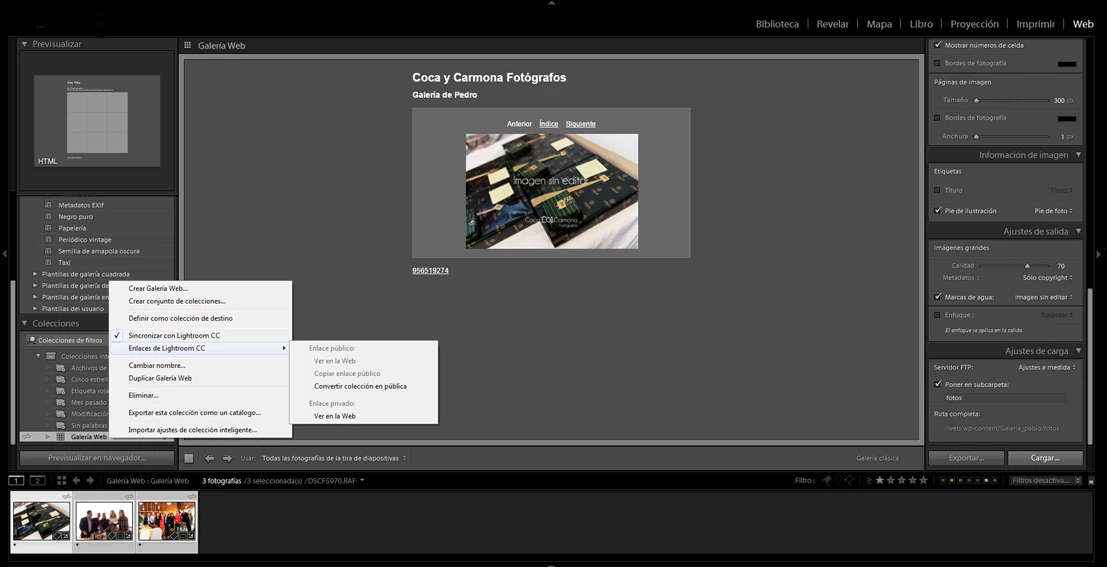Toggle the filter lock switch icon

1093,481
